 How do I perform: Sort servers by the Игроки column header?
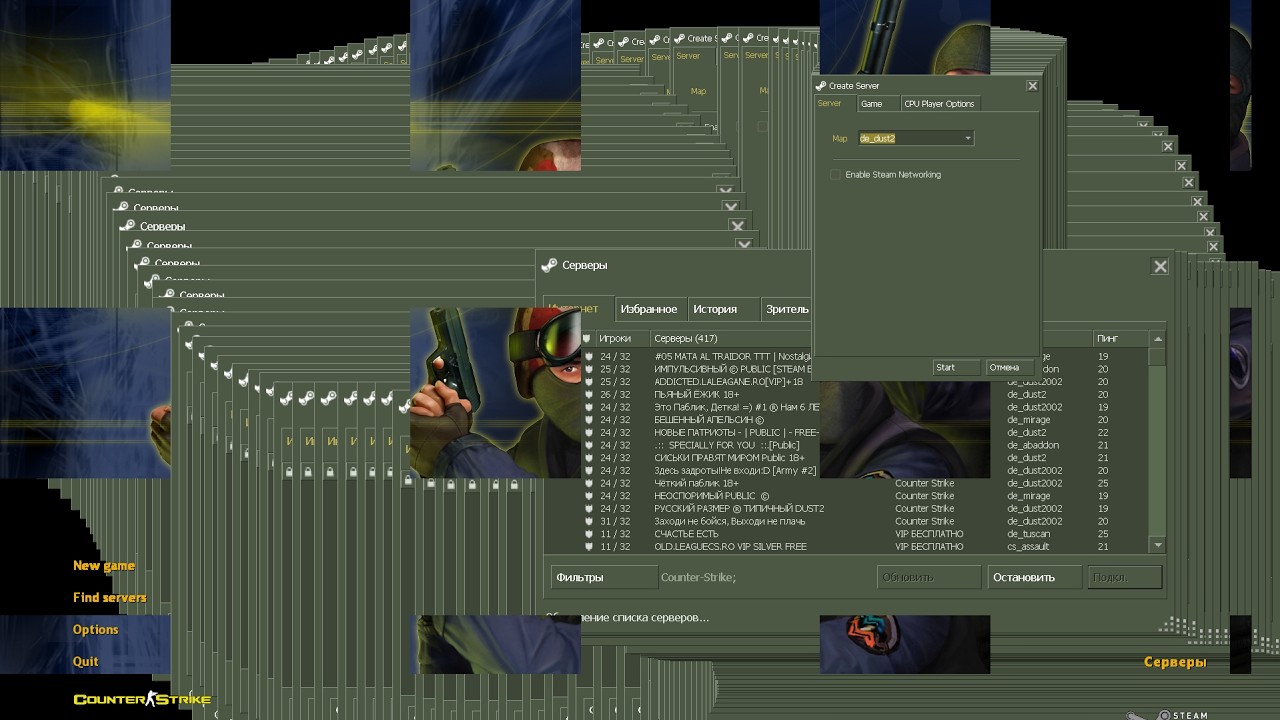623,339
